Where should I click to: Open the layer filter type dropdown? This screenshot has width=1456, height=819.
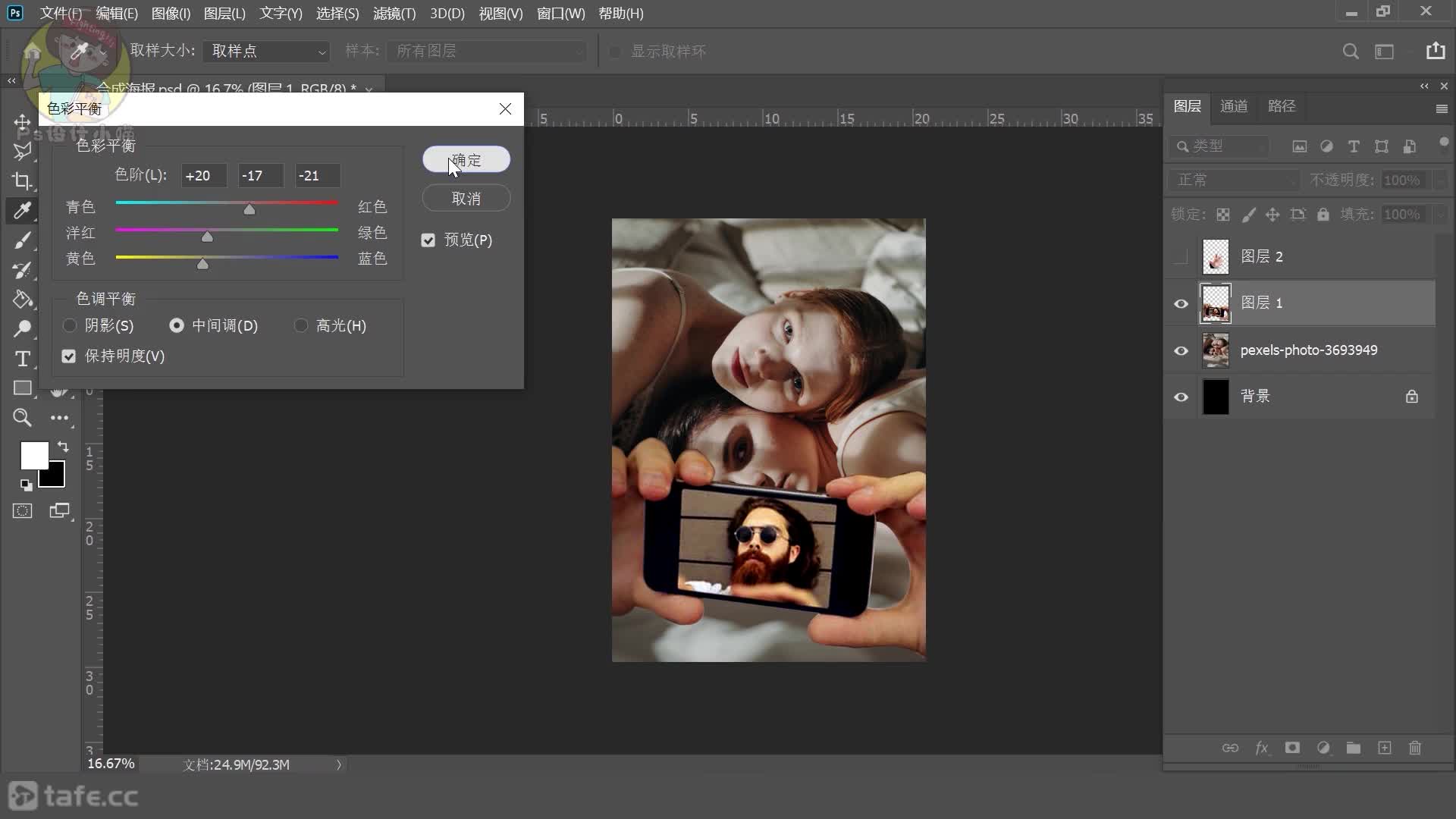[1219, 146]
